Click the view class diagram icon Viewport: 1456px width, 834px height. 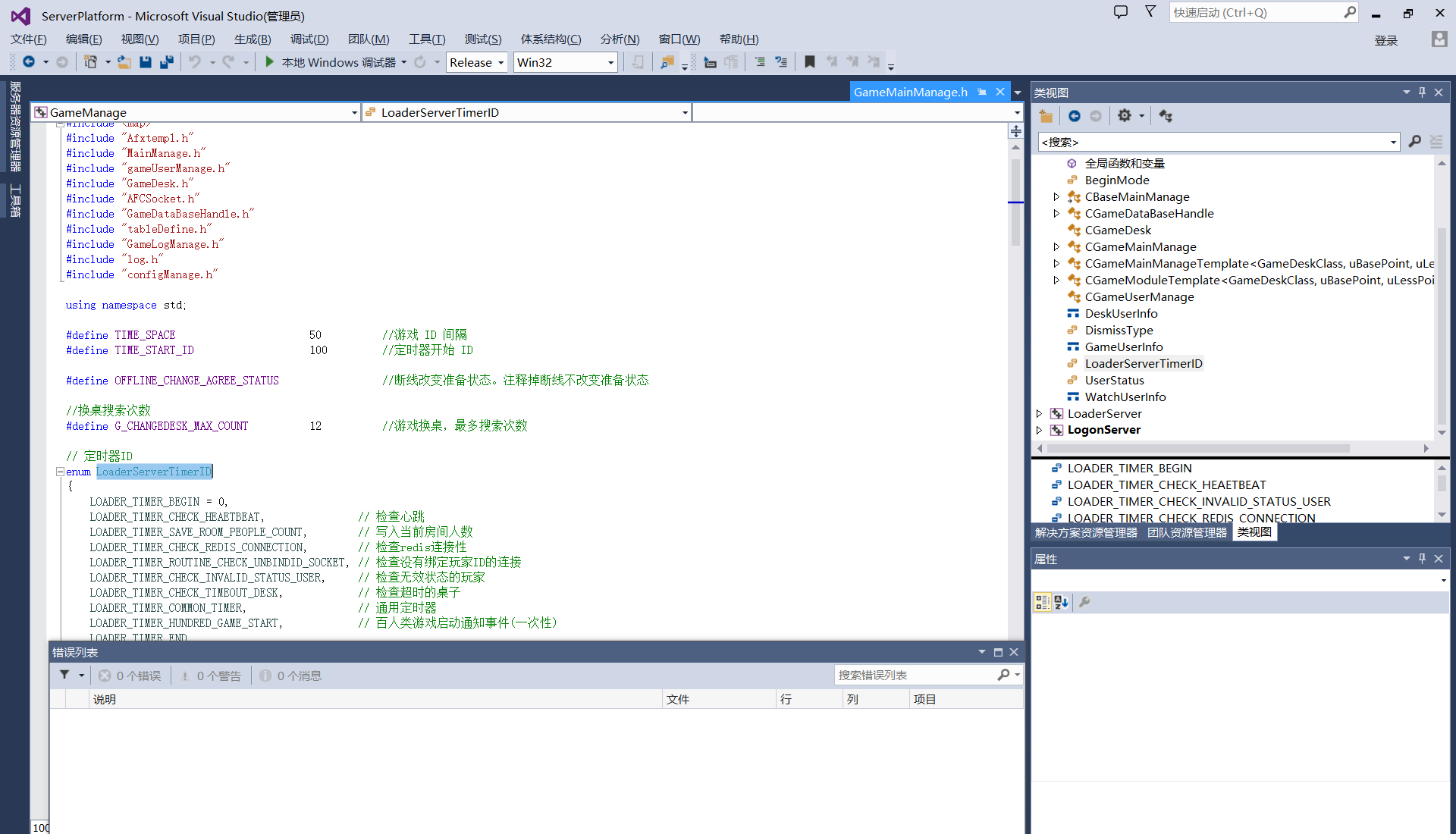point(1166,116)
